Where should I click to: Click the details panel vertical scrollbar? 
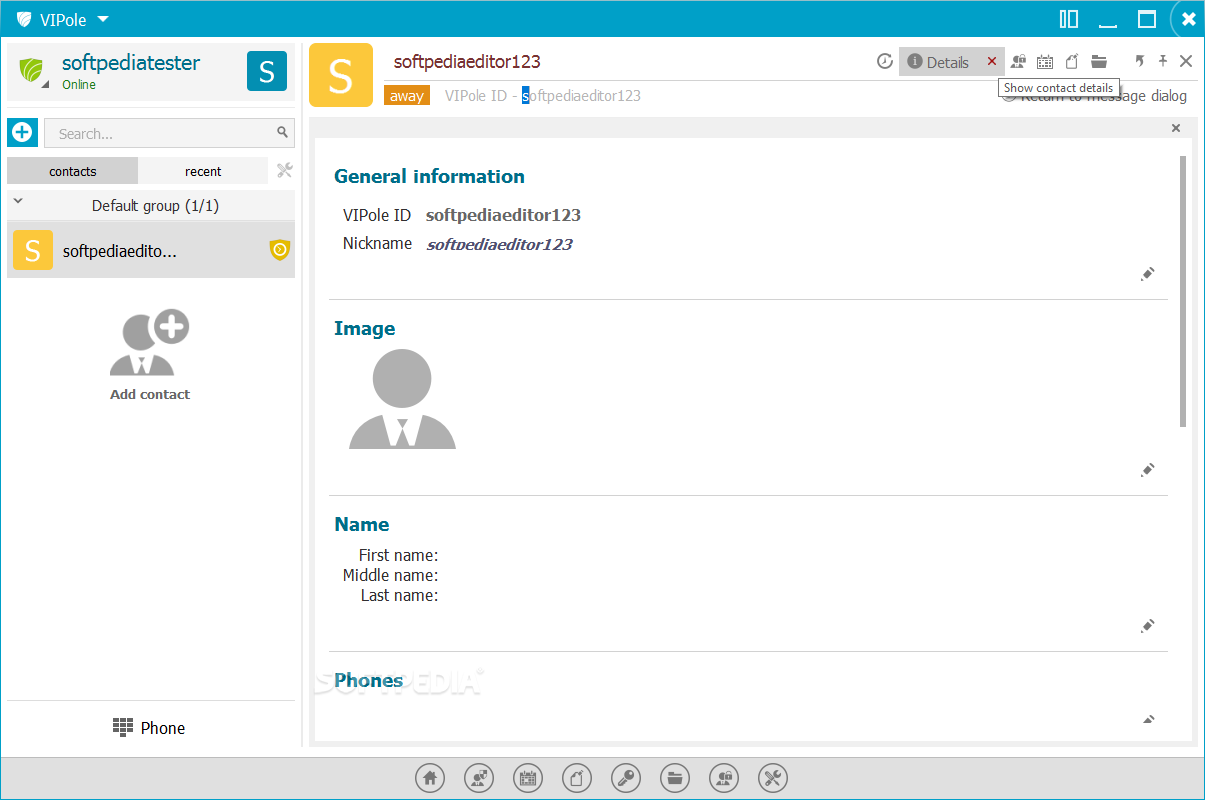pos(1184,291)
